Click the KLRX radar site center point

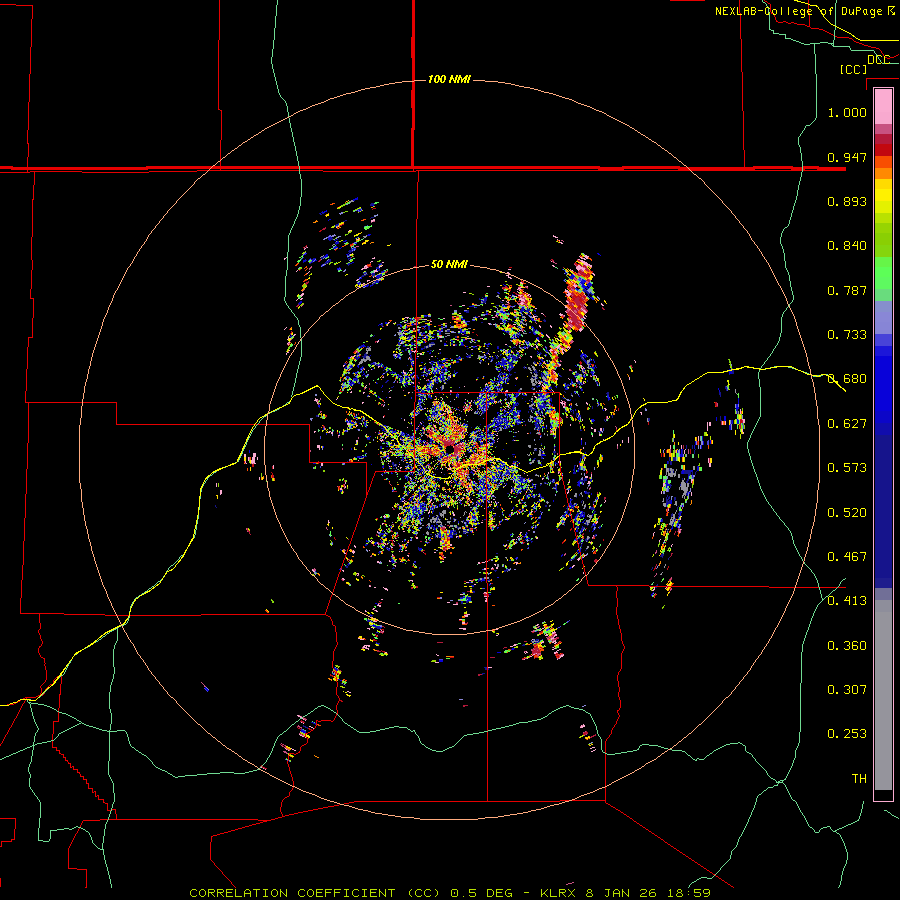click(450, 448)
